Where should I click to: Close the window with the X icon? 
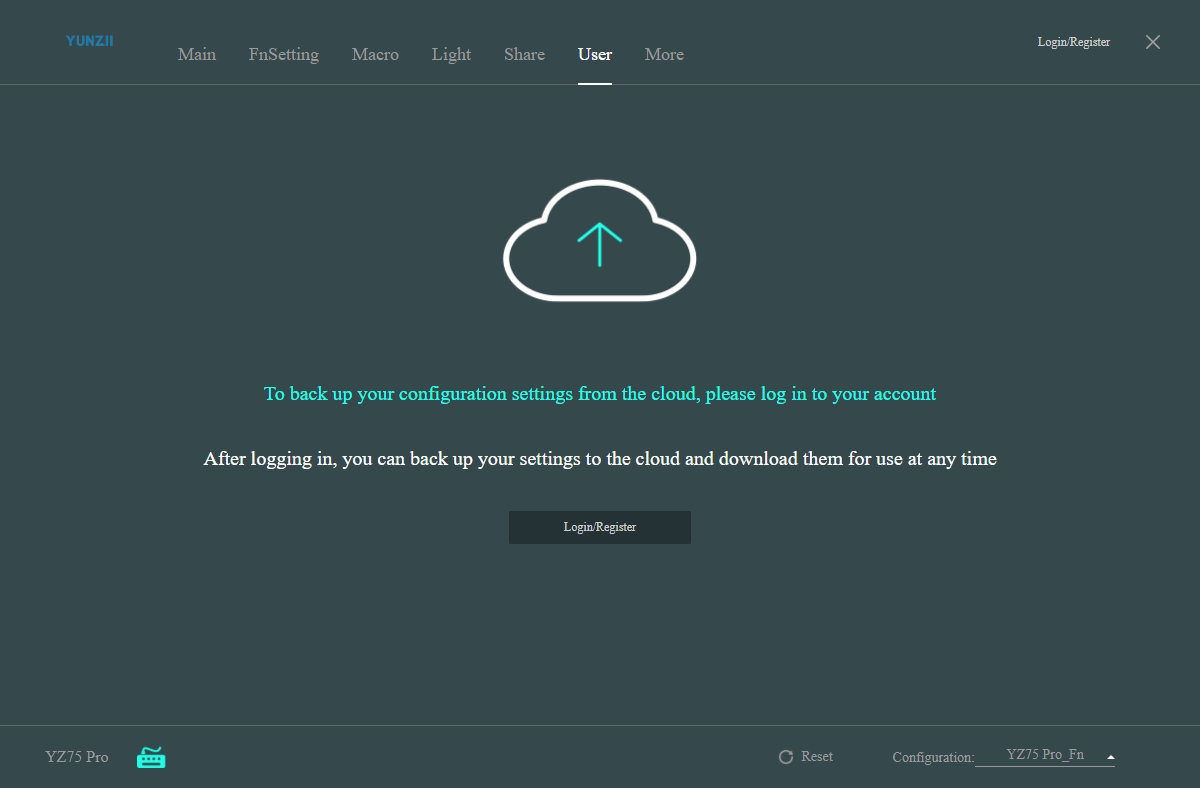click(1153, 42)
